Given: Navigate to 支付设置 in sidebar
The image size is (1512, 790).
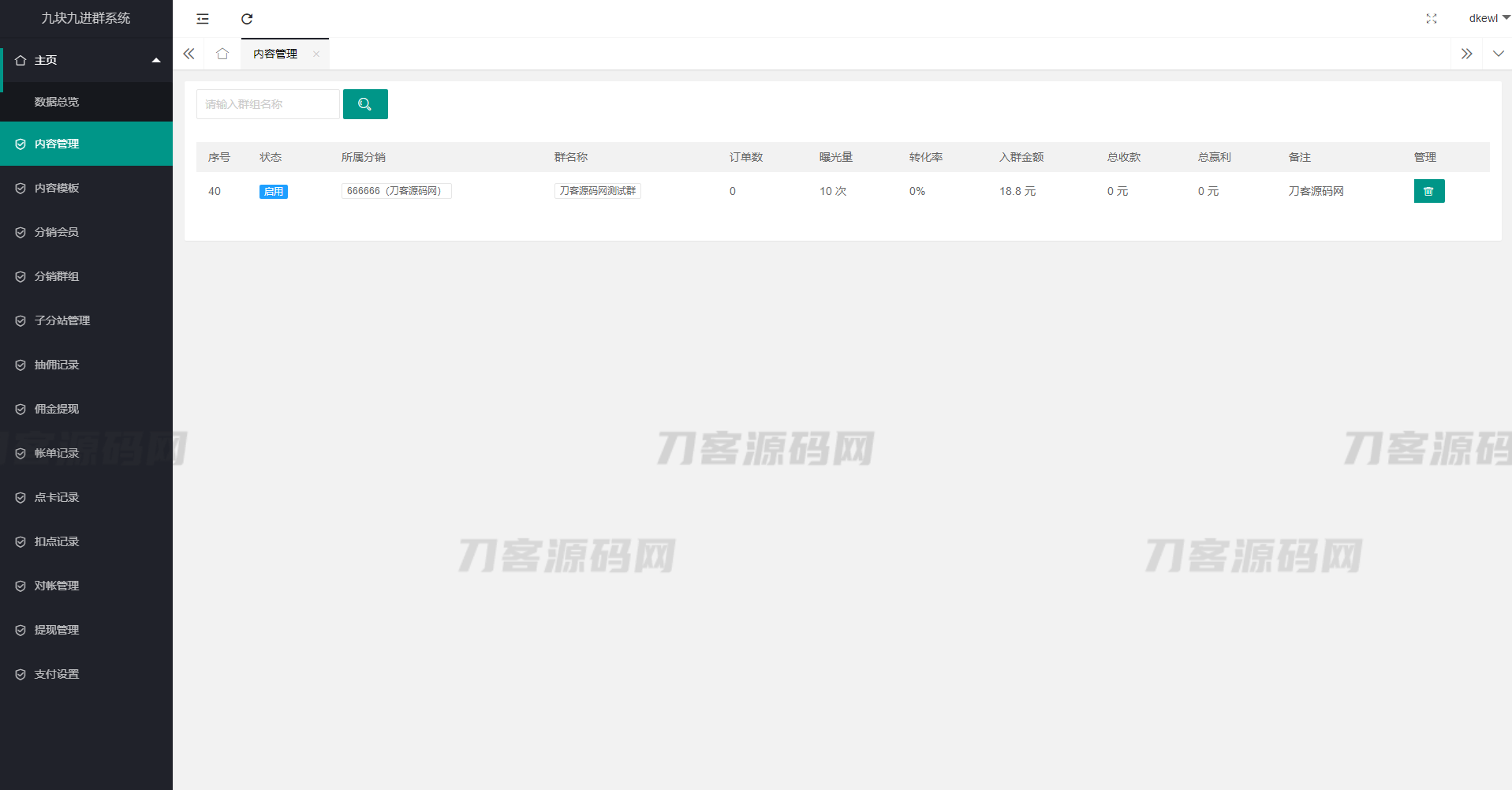Looking at the screenshot, I should point(57,674).
